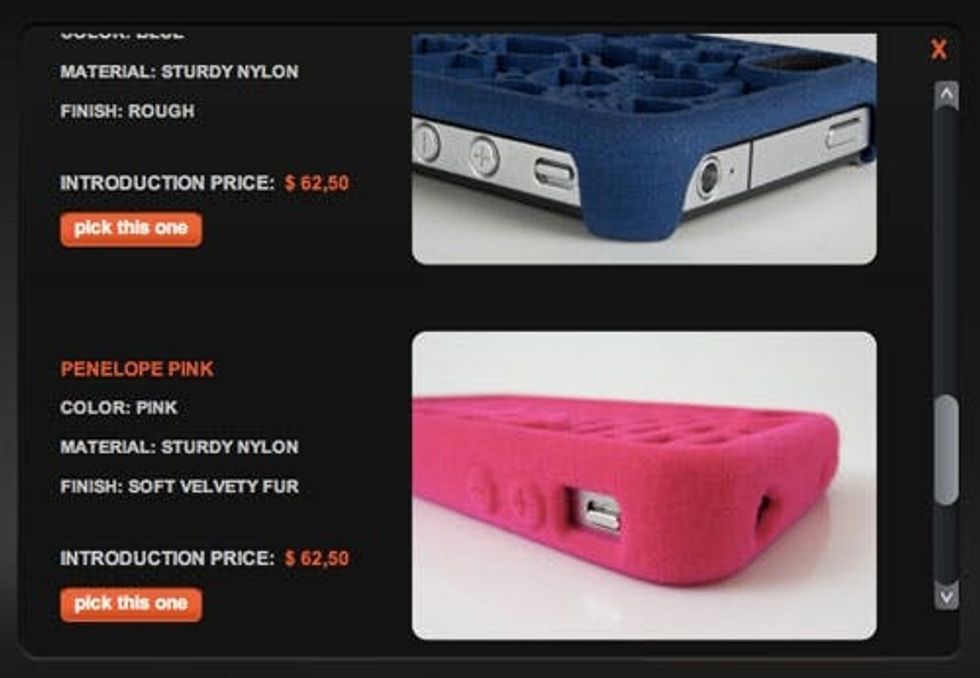
Task: Click INTRODUCTION PRICE label for pink case
Action: 168,558
